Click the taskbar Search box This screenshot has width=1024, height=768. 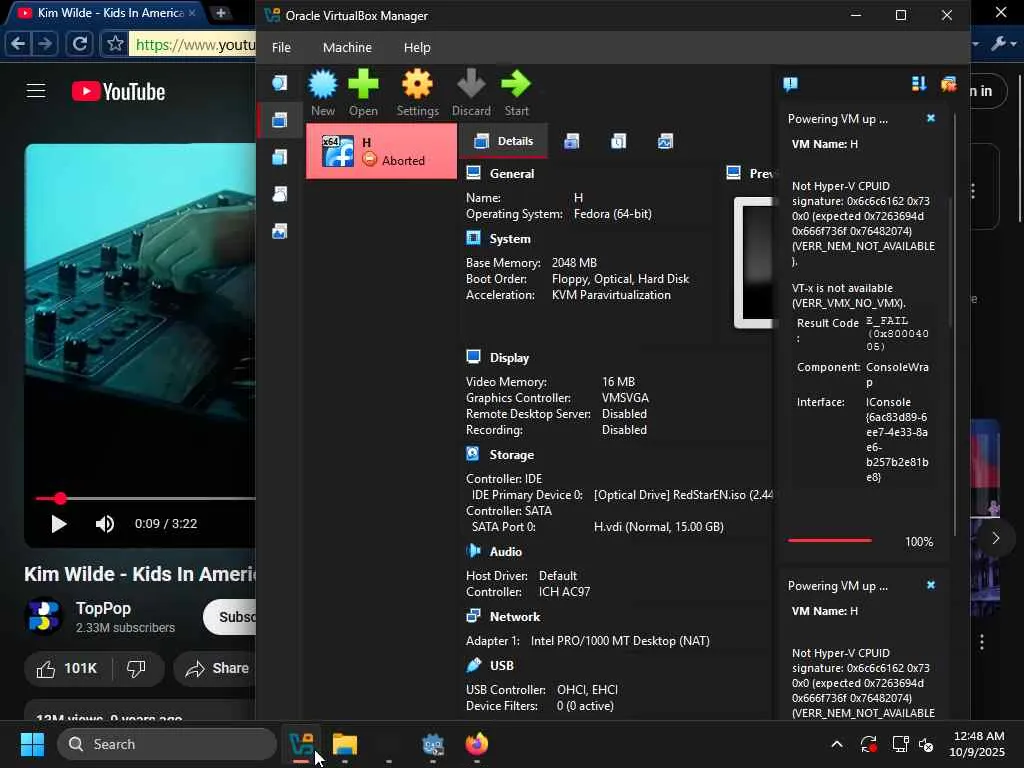pyautogui.click(x=167, y=744)
